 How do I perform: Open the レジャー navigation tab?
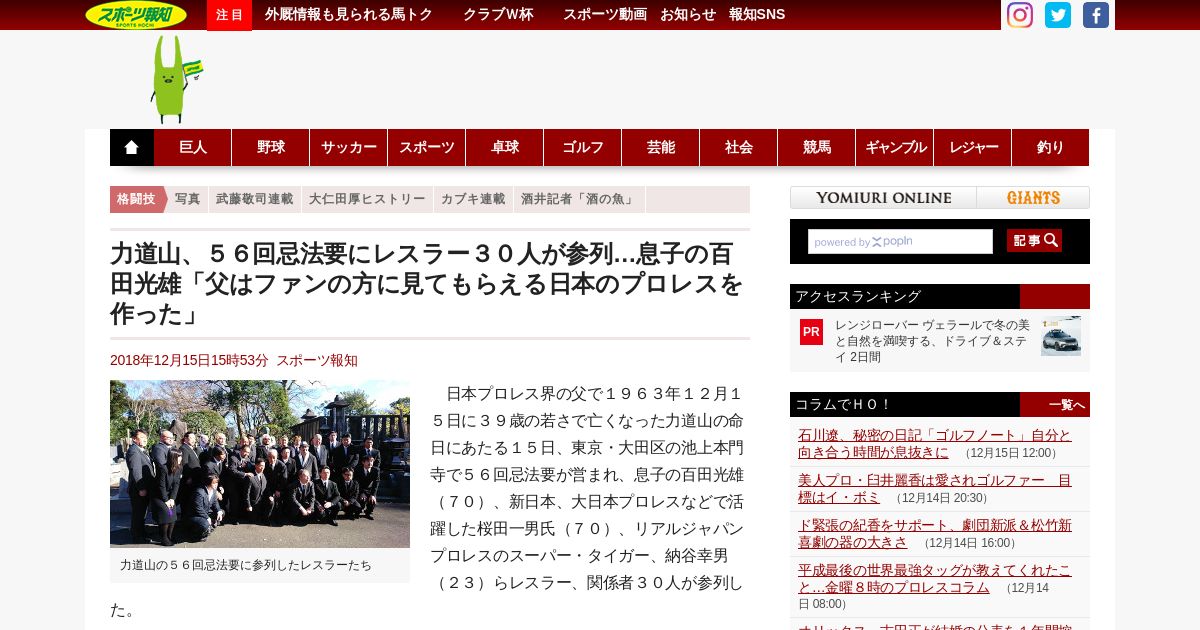973,147
